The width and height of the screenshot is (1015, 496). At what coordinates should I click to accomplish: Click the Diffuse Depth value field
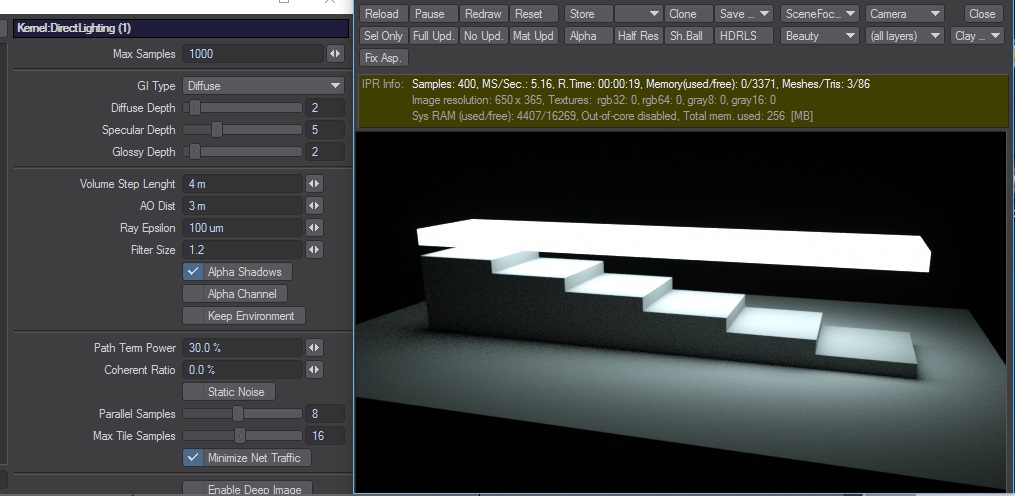(325, 107)
